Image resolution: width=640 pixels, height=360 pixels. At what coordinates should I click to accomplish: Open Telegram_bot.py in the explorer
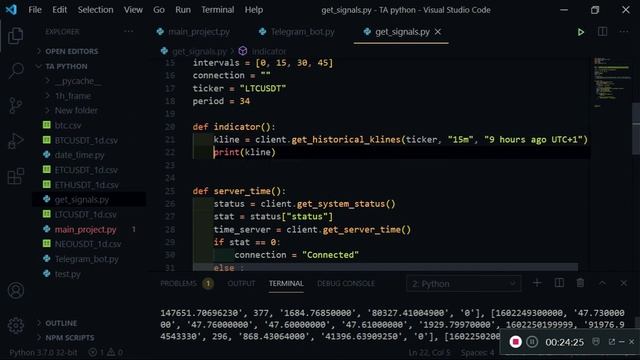[x=87, y=259]
